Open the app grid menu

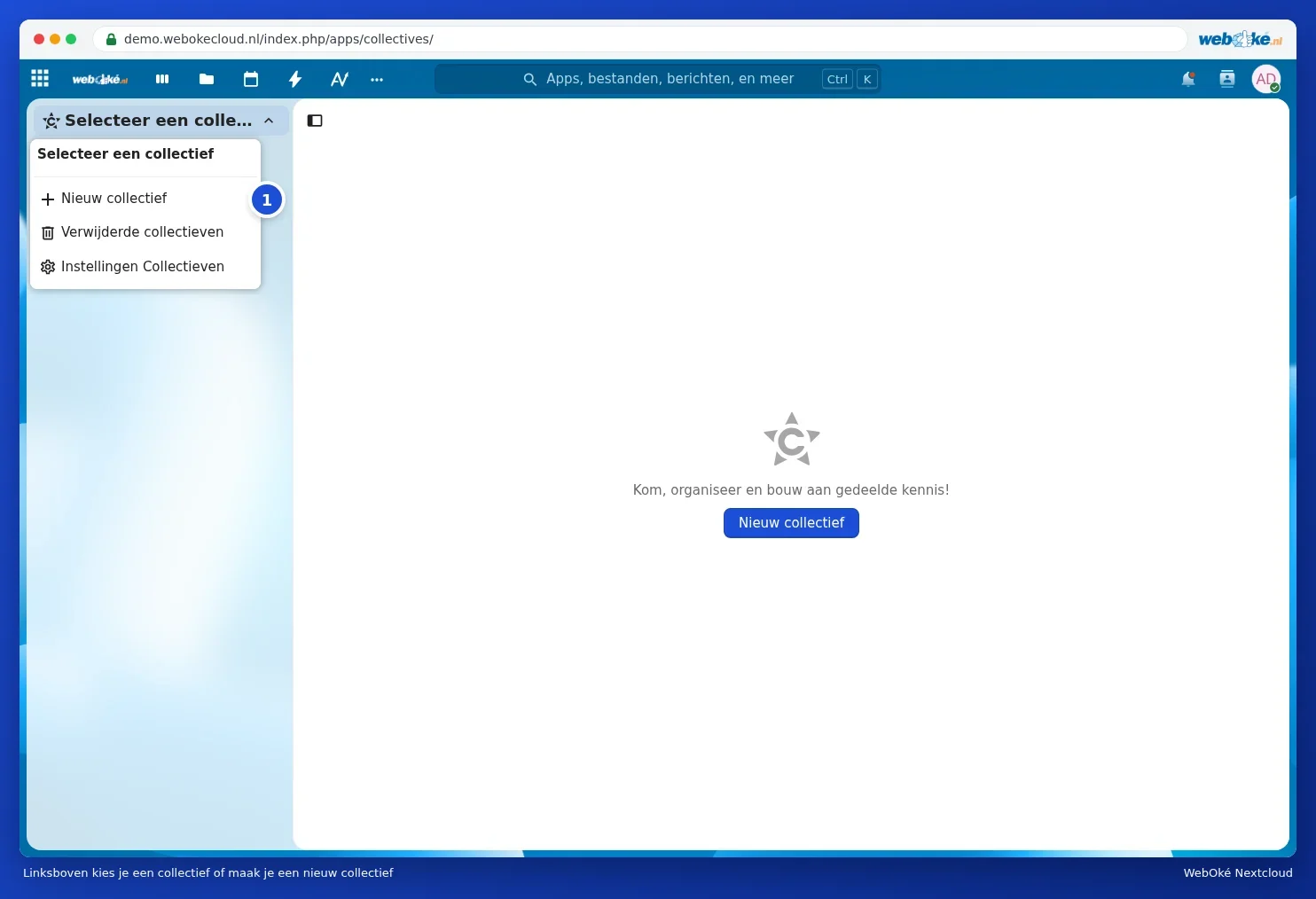coord(40,79)
